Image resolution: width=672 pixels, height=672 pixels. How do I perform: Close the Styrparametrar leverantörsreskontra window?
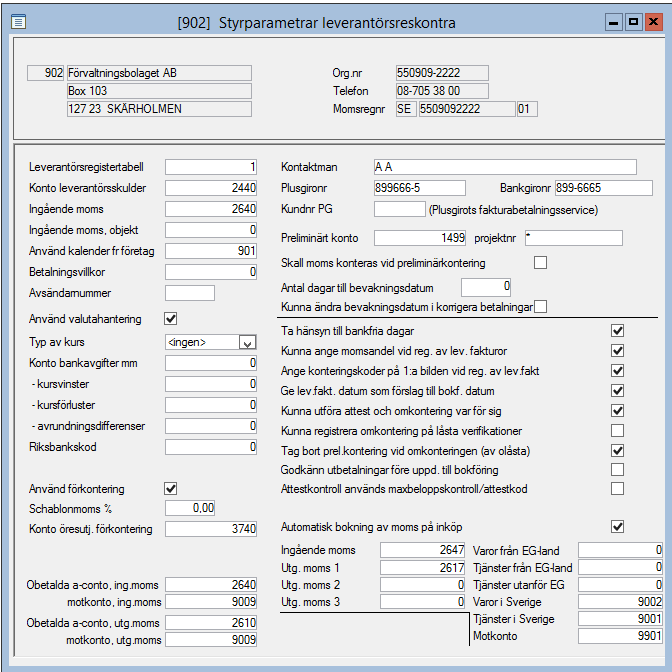(x=654, y=22)
